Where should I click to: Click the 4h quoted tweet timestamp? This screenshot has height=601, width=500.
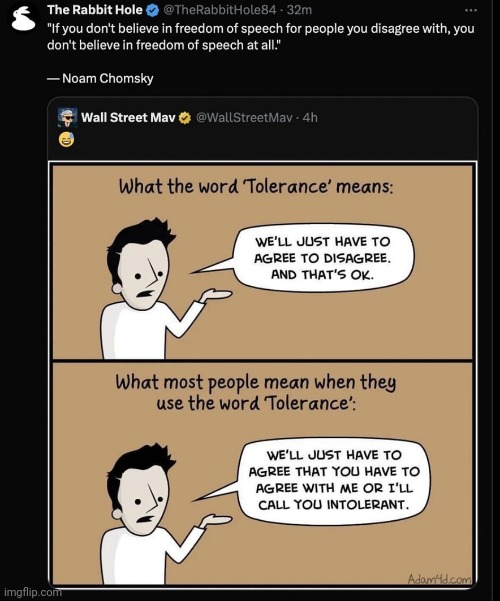click(310, 117)
